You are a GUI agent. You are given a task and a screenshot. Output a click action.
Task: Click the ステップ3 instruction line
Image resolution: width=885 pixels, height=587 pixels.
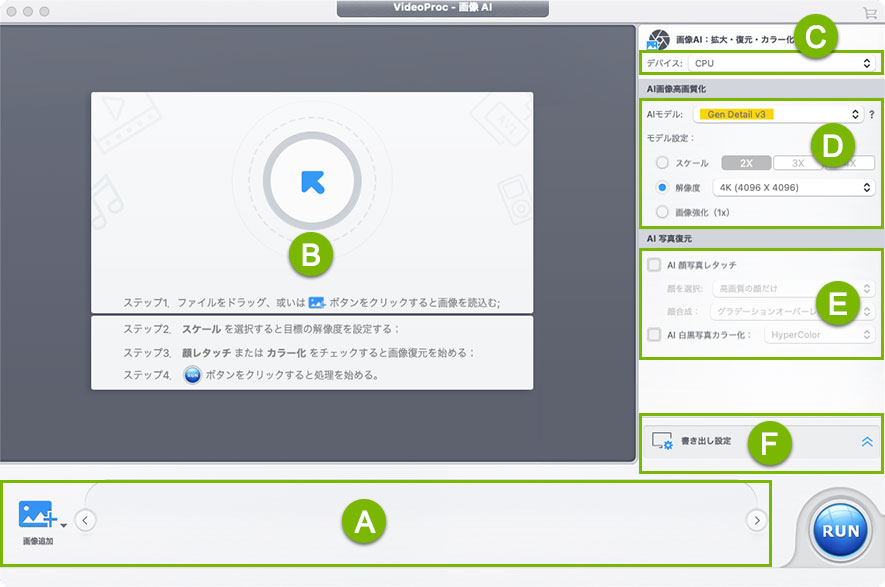pyautogui.click(x=299, y=353)
